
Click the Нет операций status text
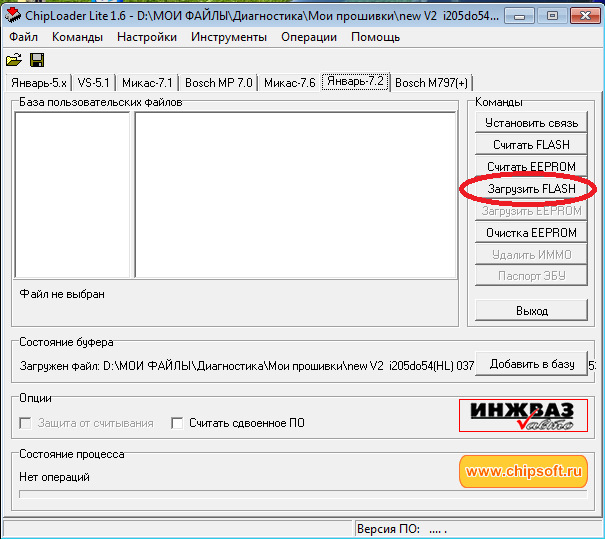pyautogui.click(x=54, y=477)
